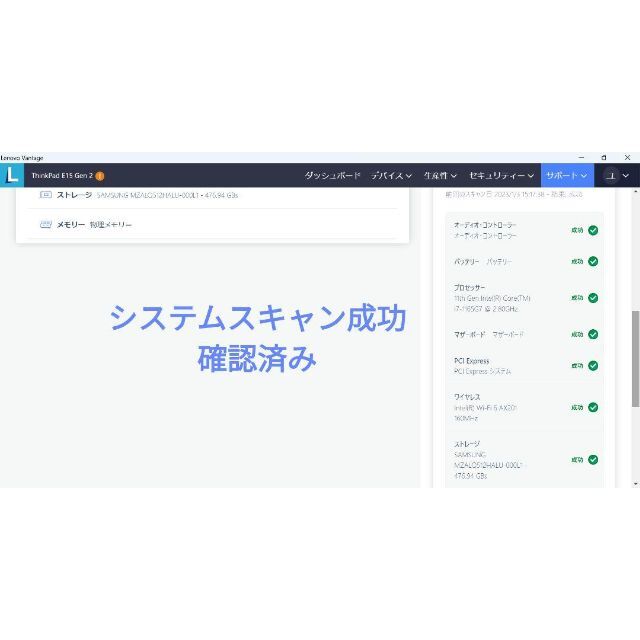Click the Lenovo L logo icon
640x640 pixels.
pyautogui.click(x=12, y=176)
